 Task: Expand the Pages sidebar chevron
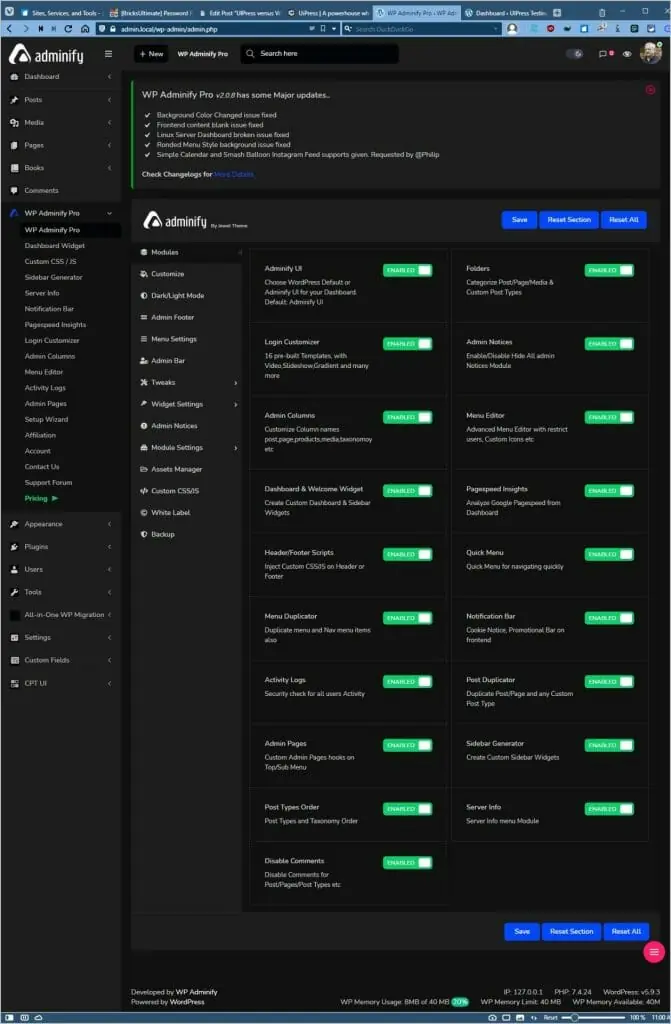(x=109, y=145)
